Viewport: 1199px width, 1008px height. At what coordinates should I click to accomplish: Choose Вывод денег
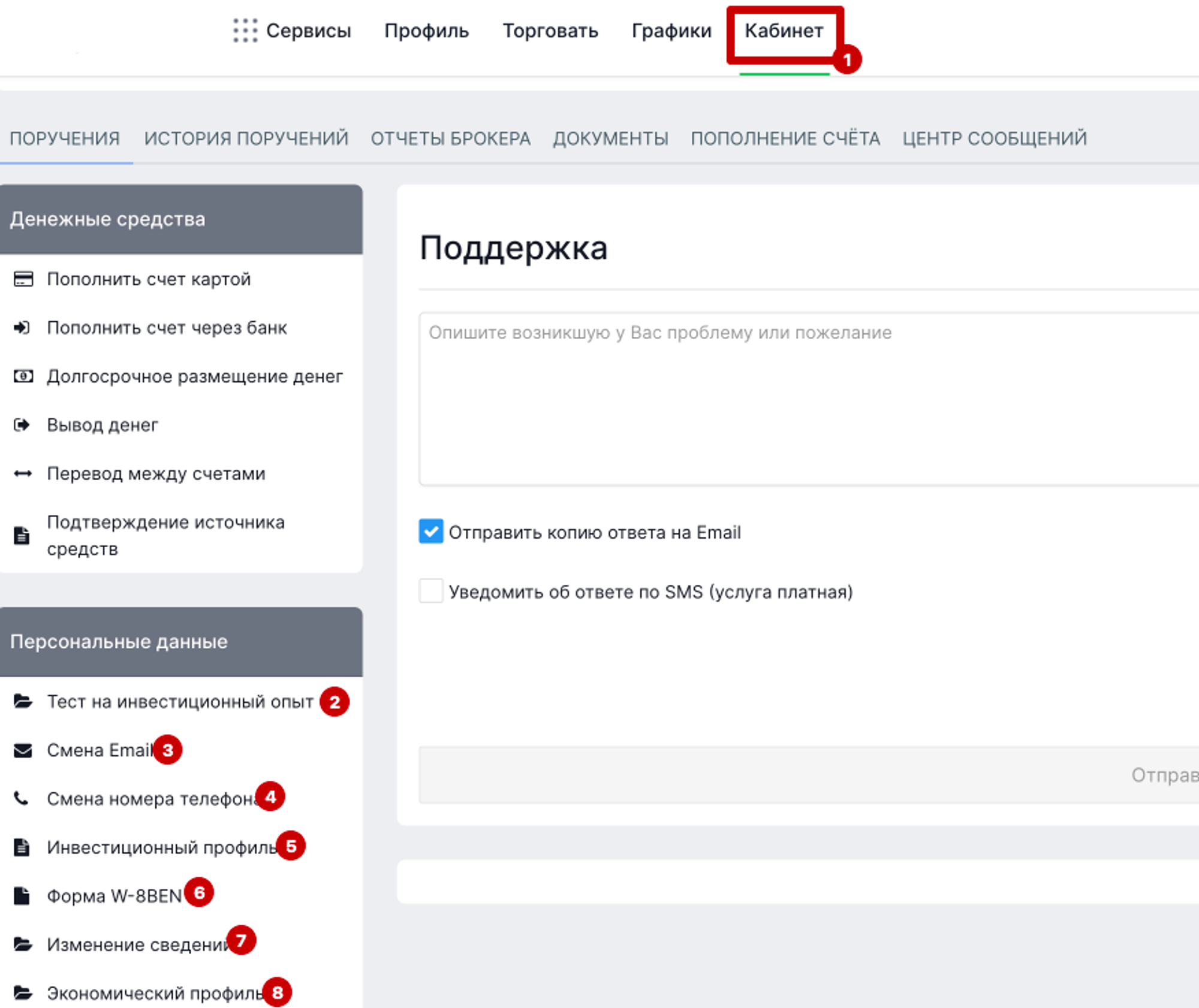pos(103,425)
